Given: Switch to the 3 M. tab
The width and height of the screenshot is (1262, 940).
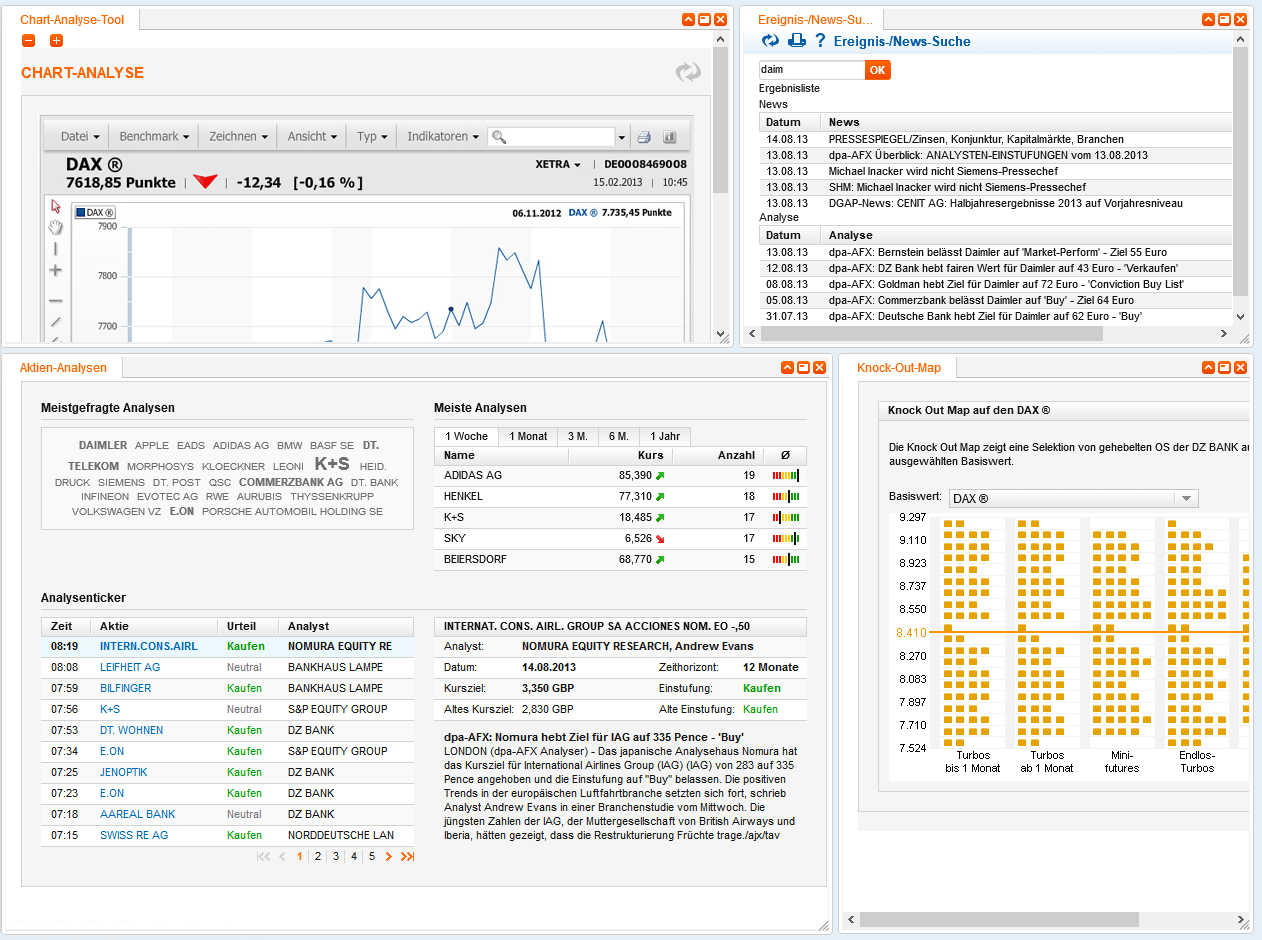Looking at the screenshot, I should 578,436.
